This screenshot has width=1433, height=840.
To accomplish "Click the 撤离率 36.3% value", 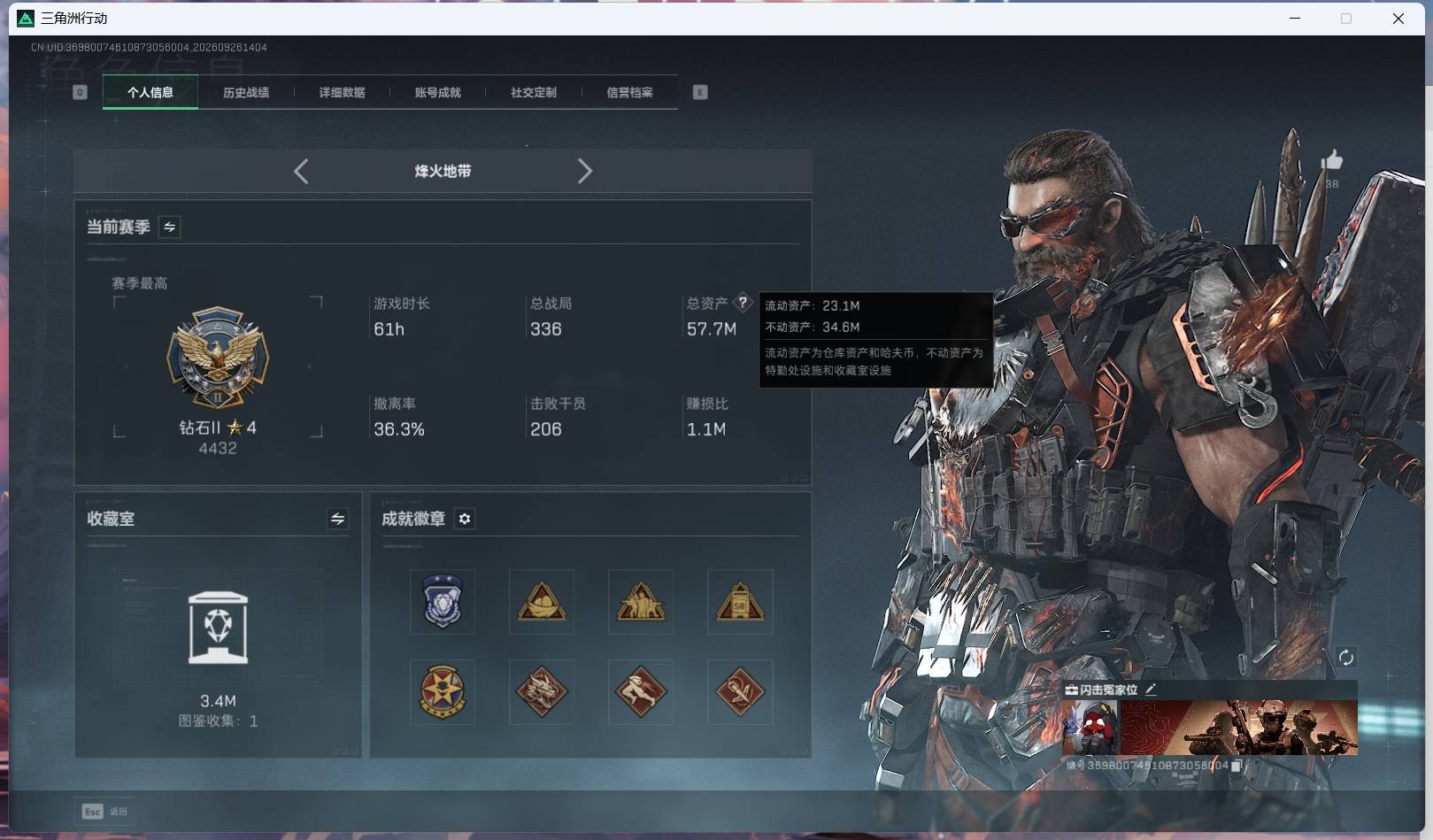I will [x=399, y=429].
